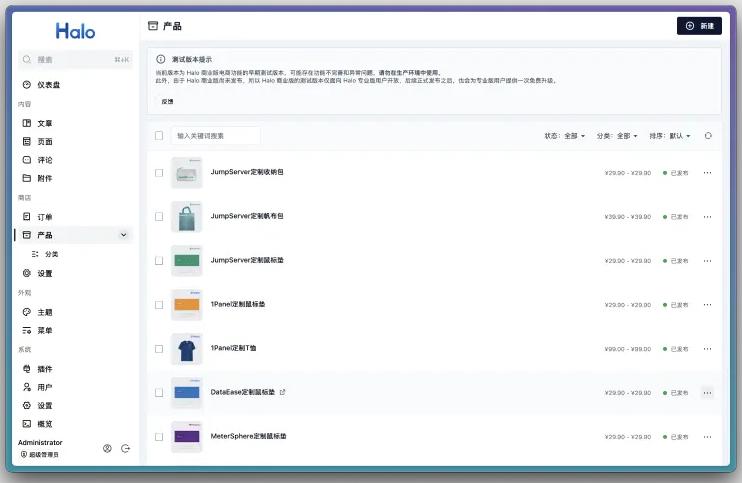Click external link icon beside DataEase定制鼠标垫
The width and height of the screenshot is (742, 483).
(x=283, y=392)
